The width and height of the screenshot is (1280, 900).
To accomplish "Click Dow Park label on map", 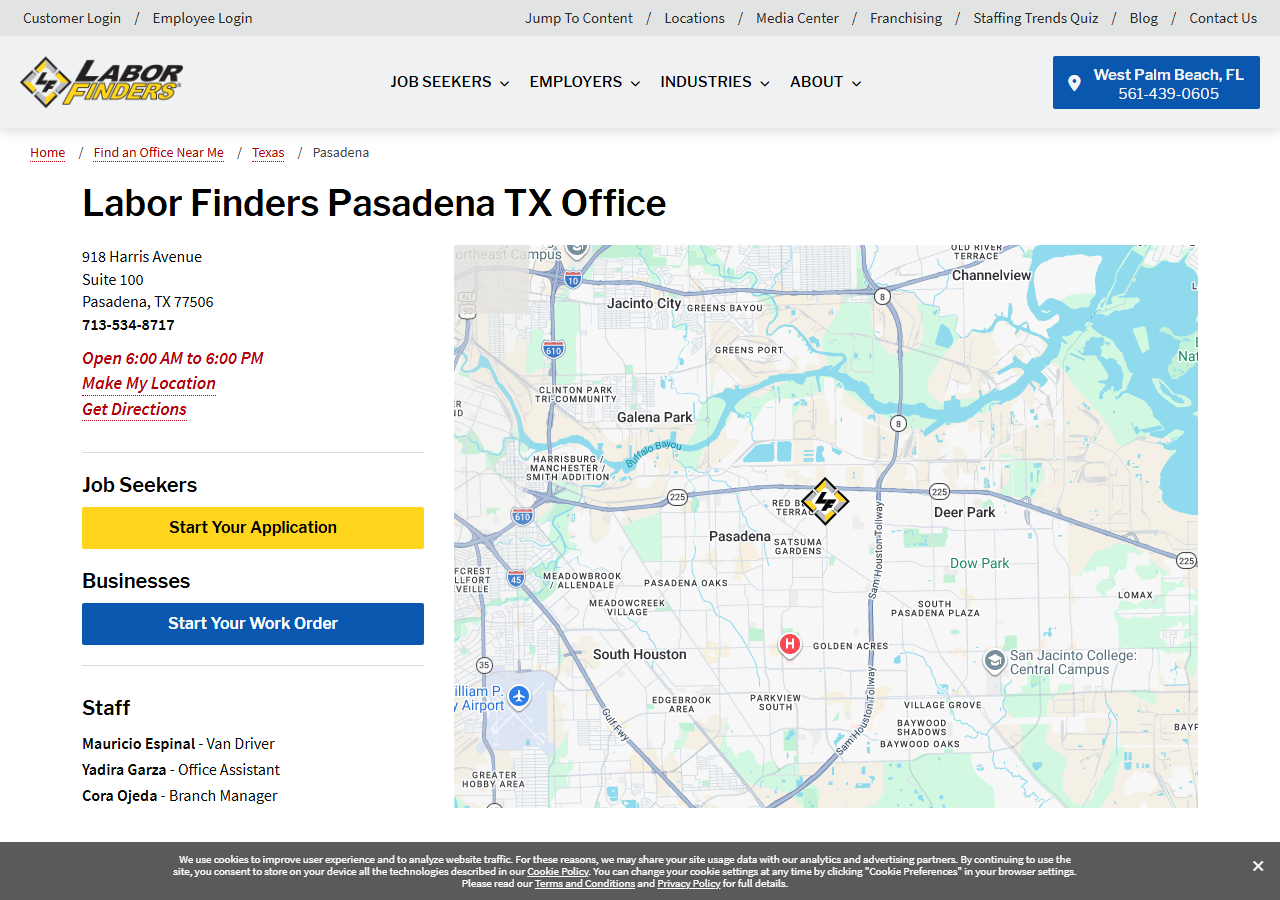I will point(980,563).
